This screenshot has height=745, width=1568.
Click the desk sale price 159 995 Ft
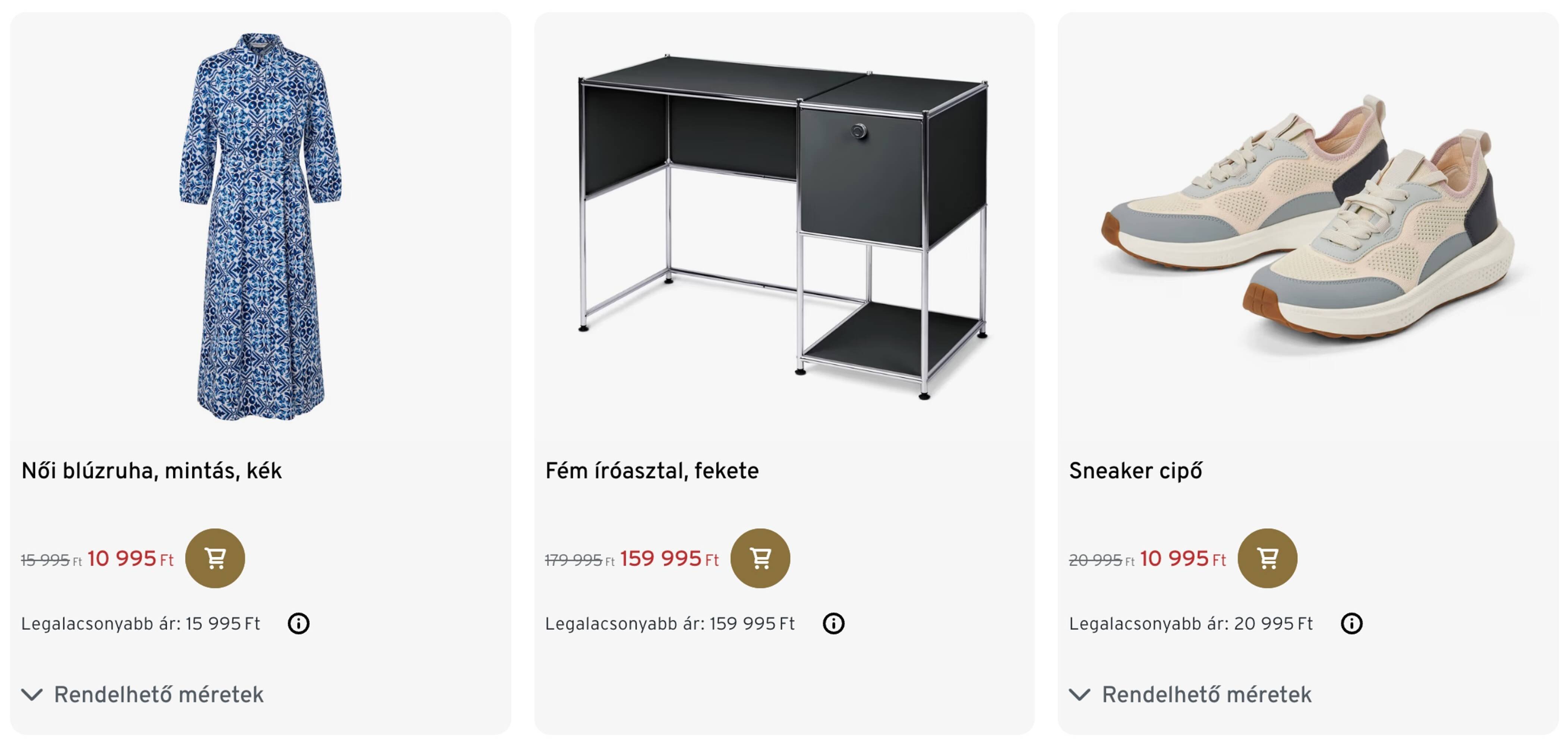tap(669, 558)
